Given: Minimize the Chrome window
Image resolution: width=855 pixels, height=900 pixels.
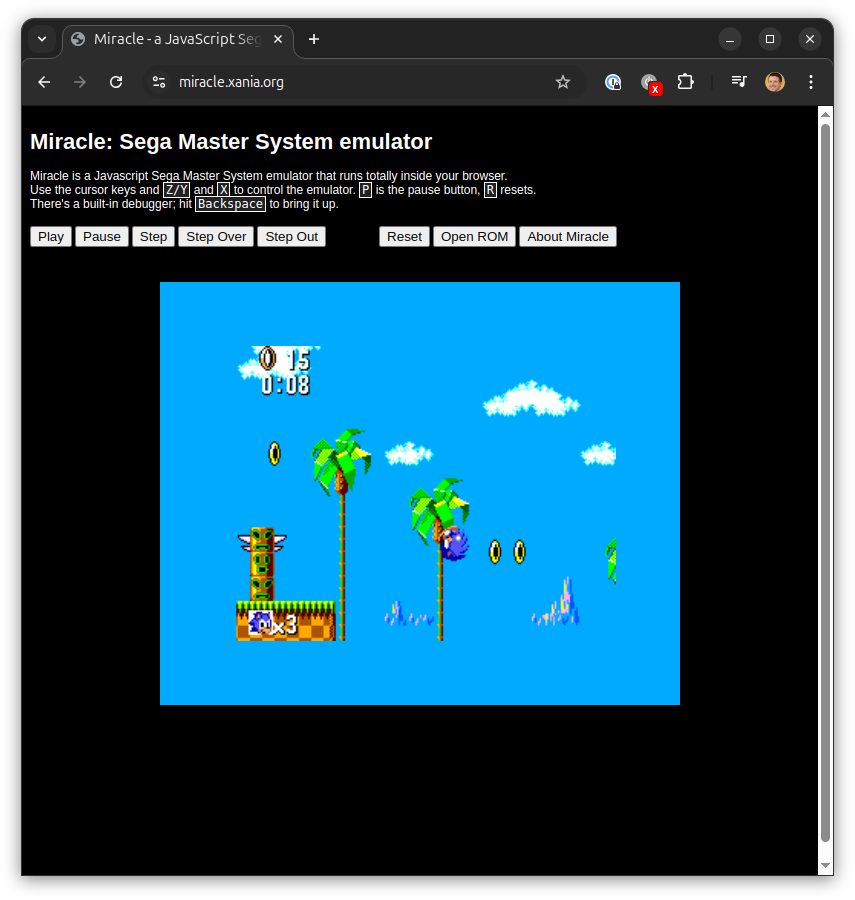Looking at the screenshot, I should pyautogui.click(x=730, y=39).
